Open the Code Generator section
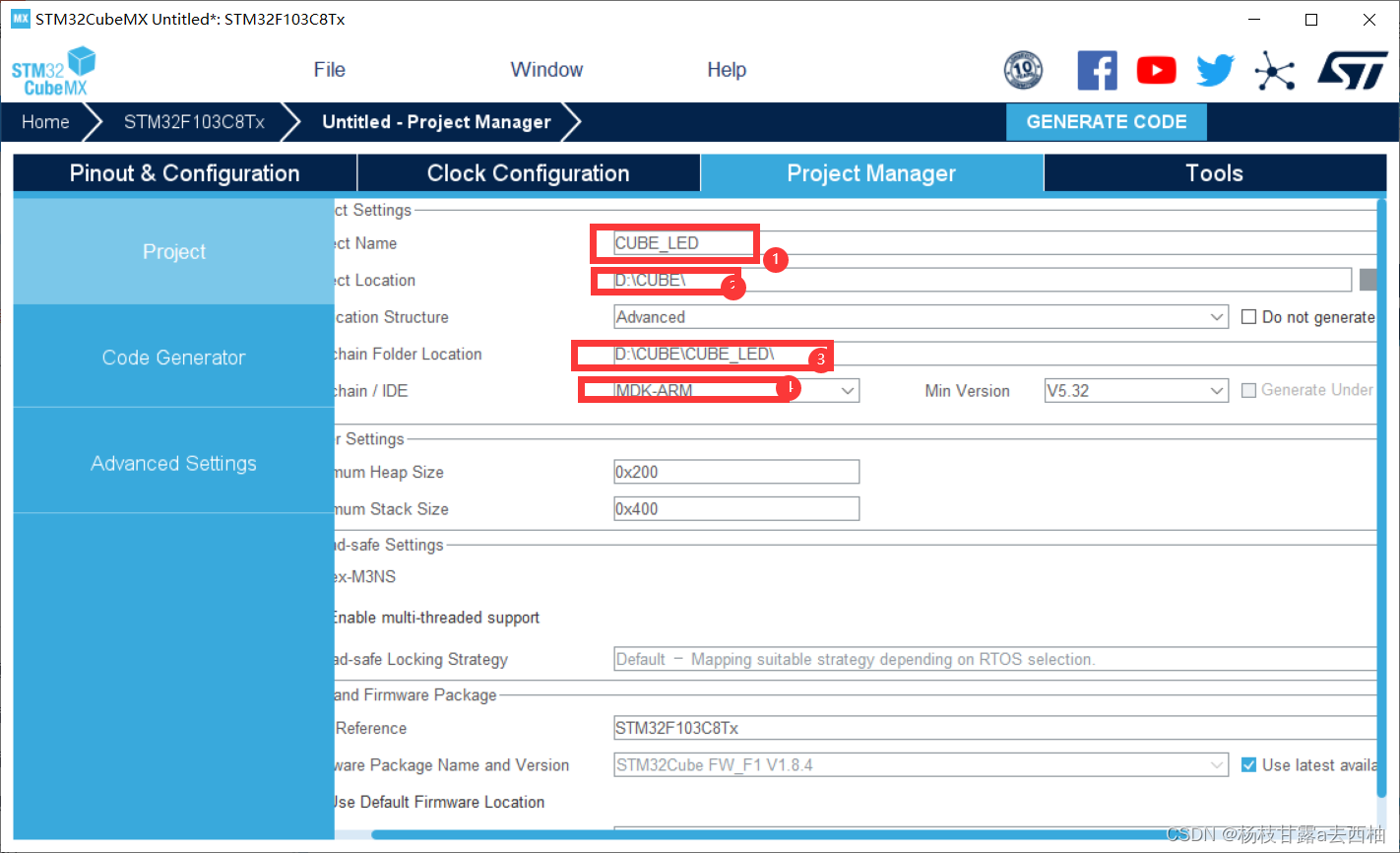This screenshot has width=1400, height=853. tap(173, 358)
